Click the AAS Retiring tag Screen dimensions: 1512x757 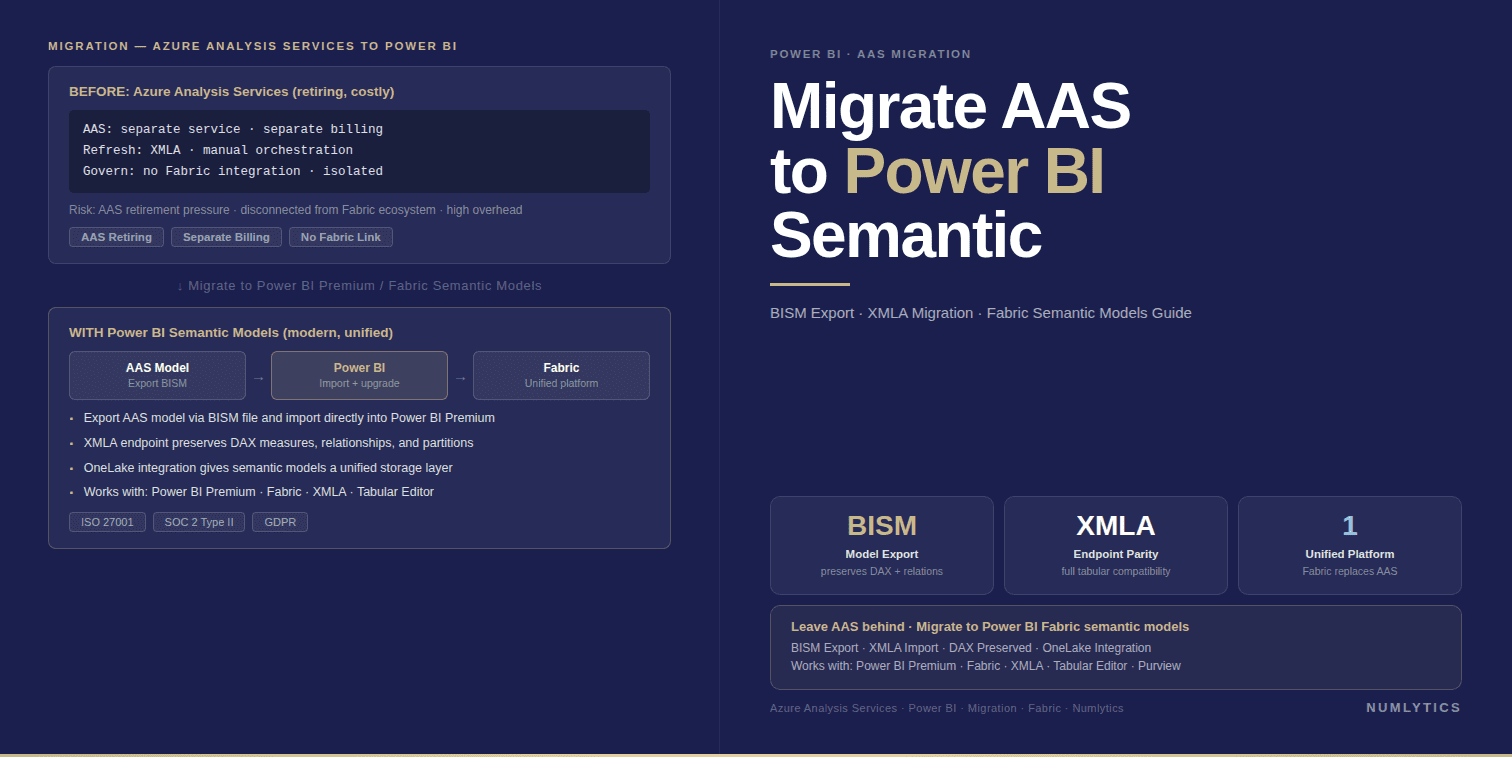point(116,237)
